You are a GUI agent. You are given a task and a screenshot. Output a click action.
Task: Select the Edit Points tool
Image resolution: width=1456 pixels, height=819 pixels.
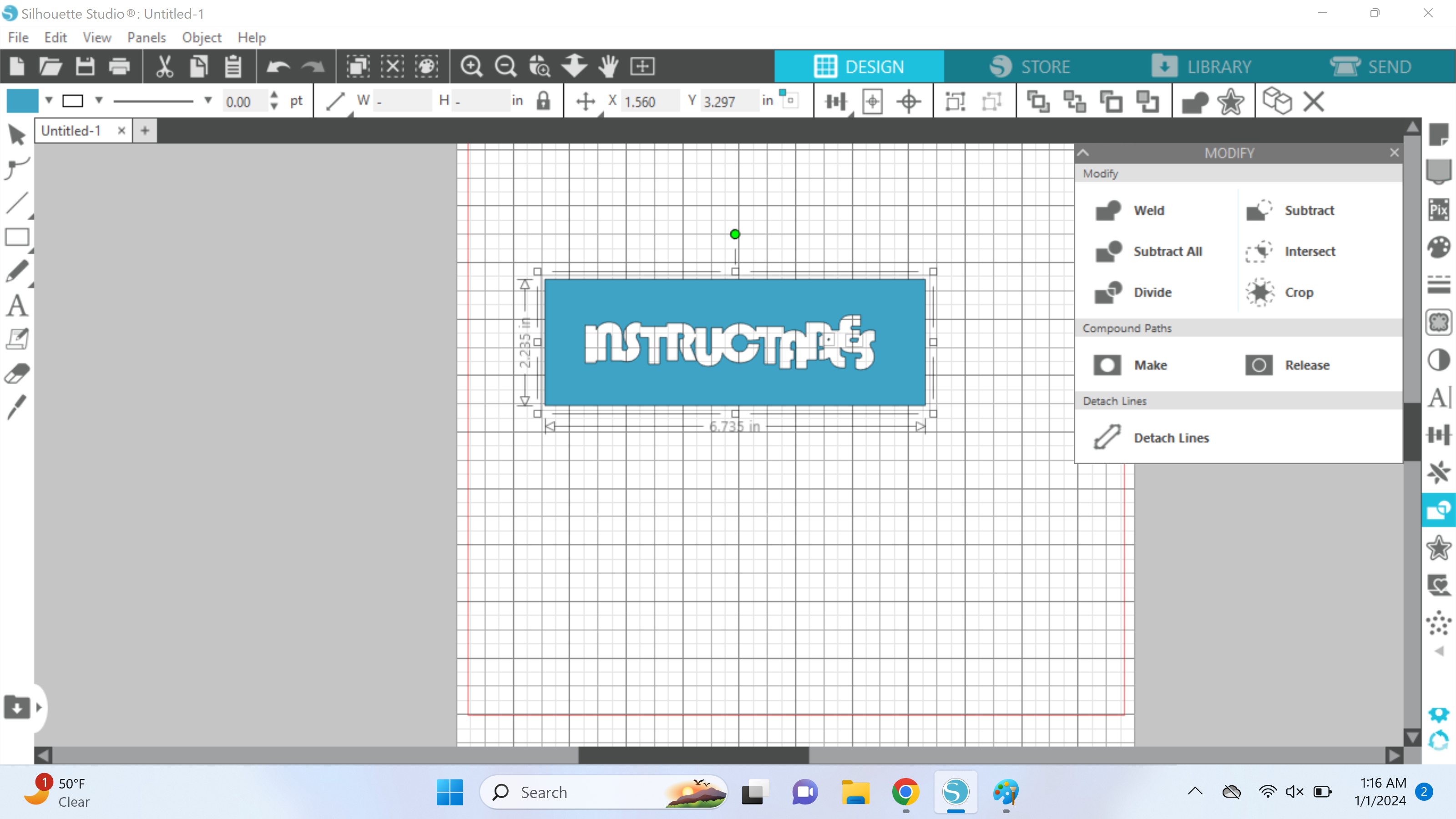(17, 168)
